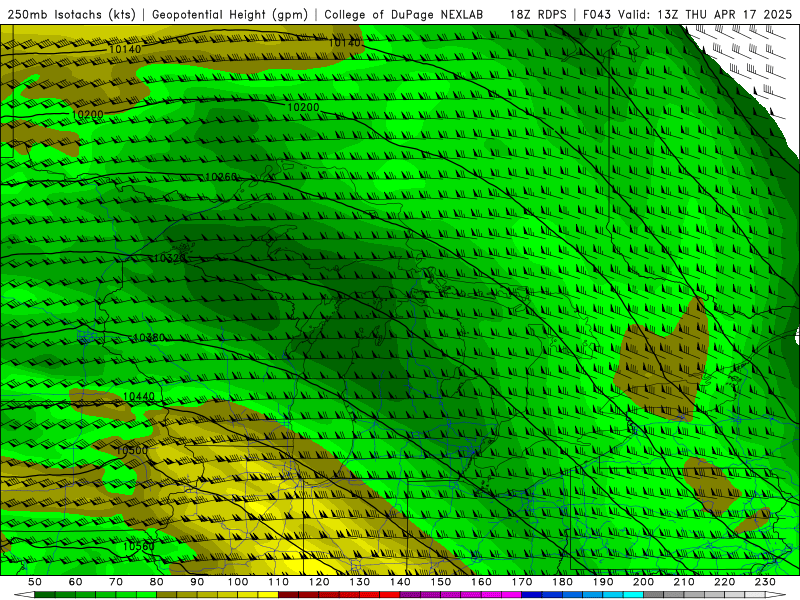Click the 160 value on the color scale
The height and width of the screenshot is (600, 800).
pos(481,582)
